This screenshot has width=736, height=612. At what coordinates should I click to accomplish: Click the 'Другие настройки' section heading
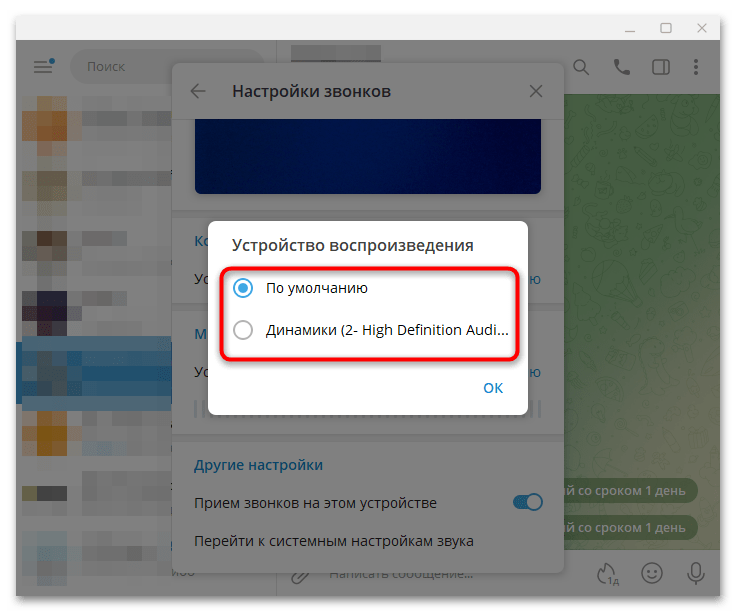258,465
